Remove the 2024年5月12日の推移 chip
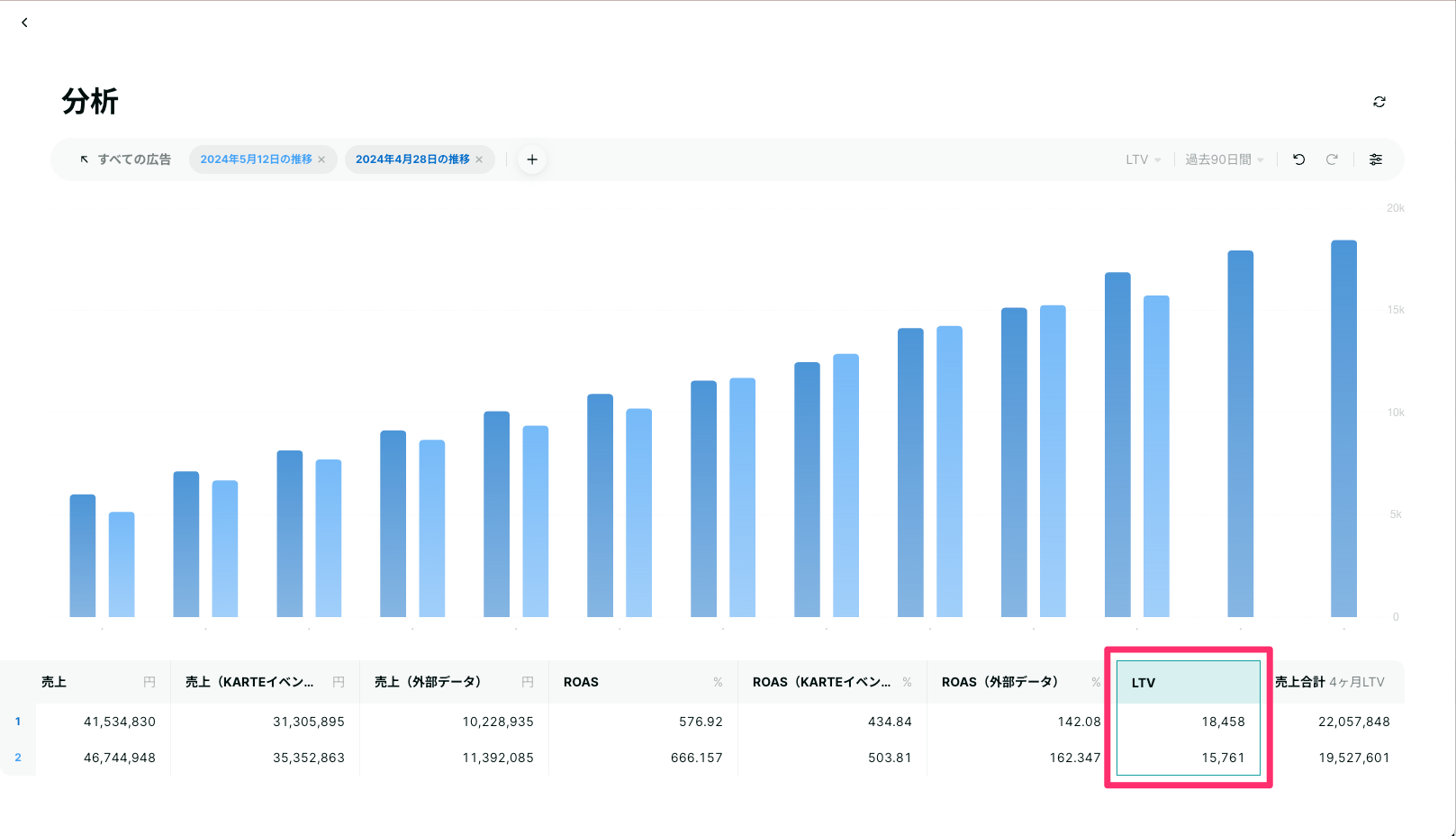The width and height of the screenshot is (1456, 836). [321, 159]
